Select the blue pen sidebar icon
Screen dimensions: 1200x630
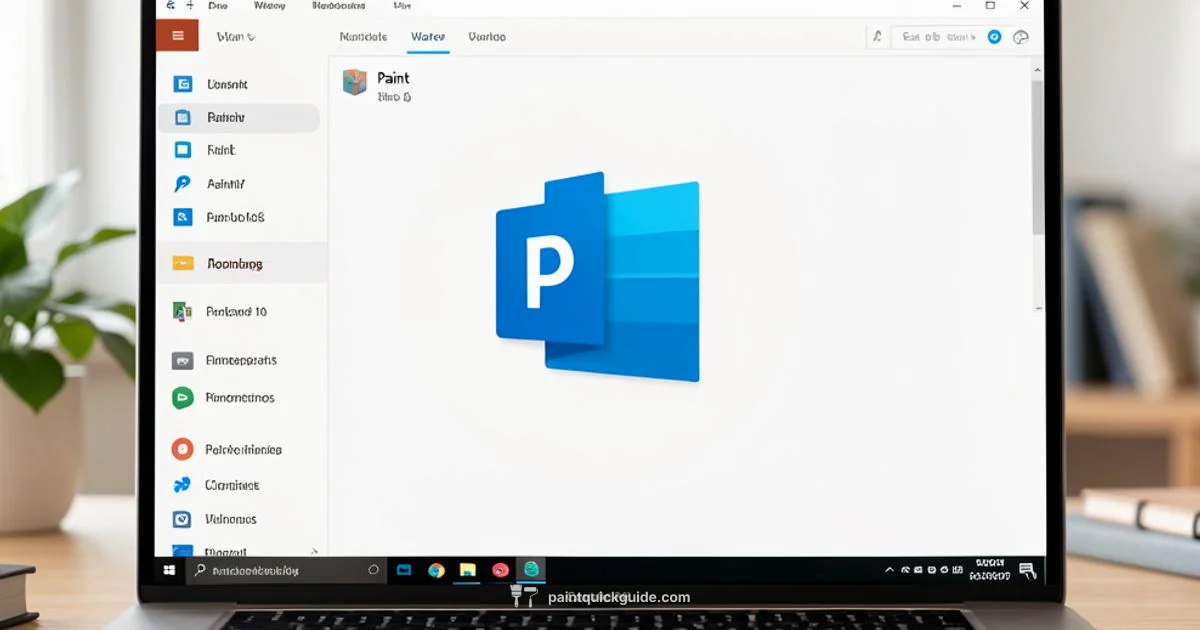[182, 183]
